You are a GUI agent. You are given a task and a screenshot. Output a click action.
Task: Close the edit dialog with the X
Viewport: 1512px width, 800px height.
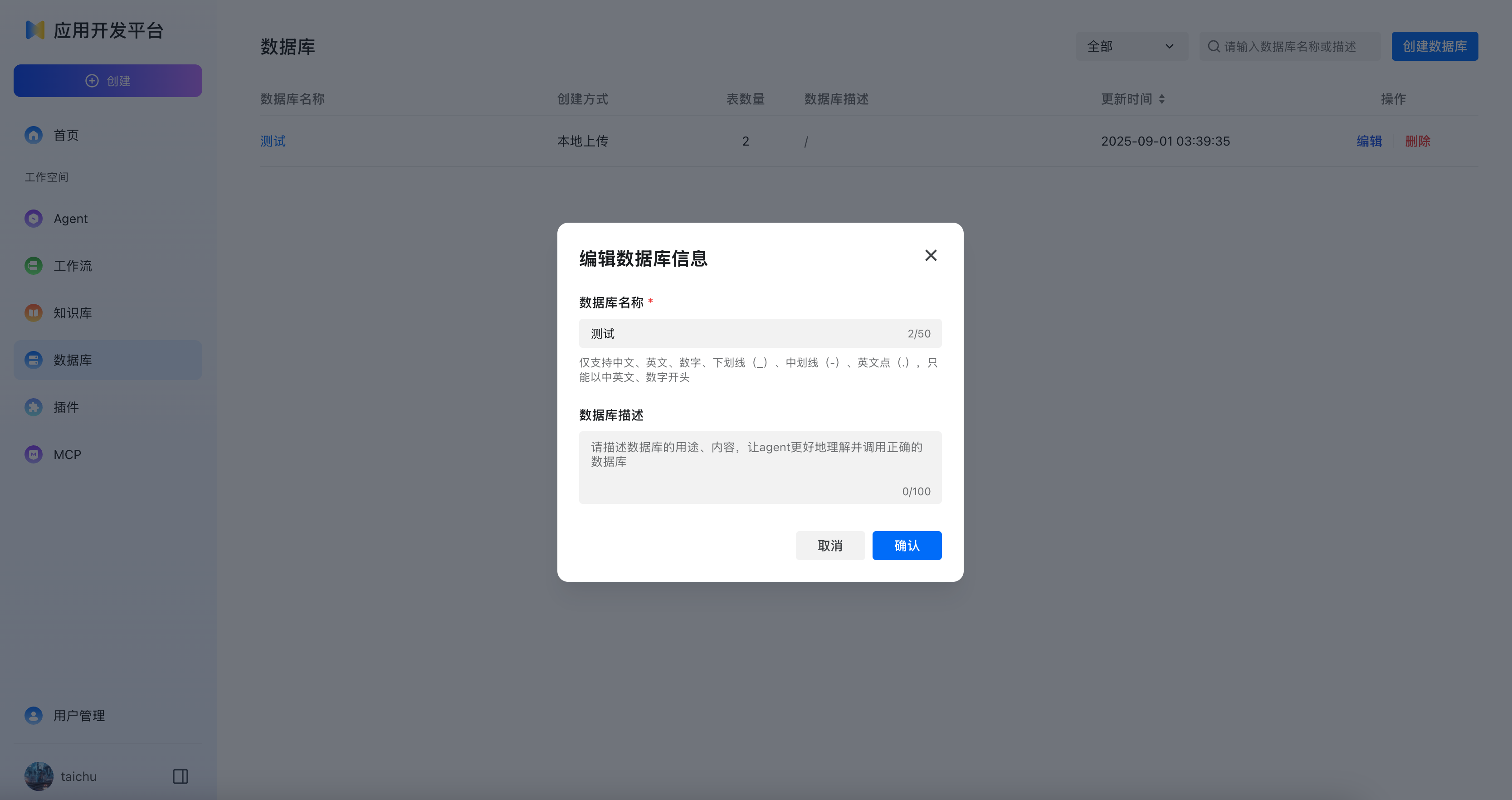(930, 255)
